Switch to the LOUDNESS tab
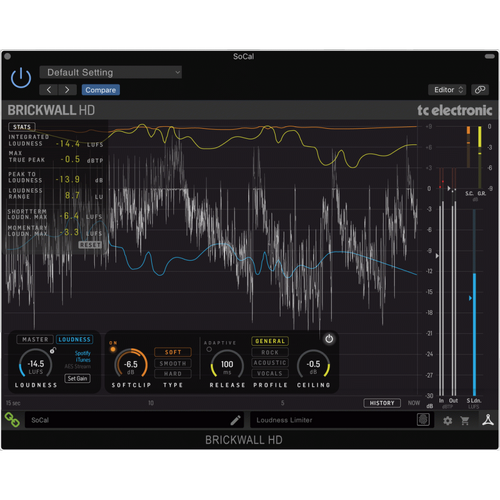 pyautogui.click(x=74, y=339)
